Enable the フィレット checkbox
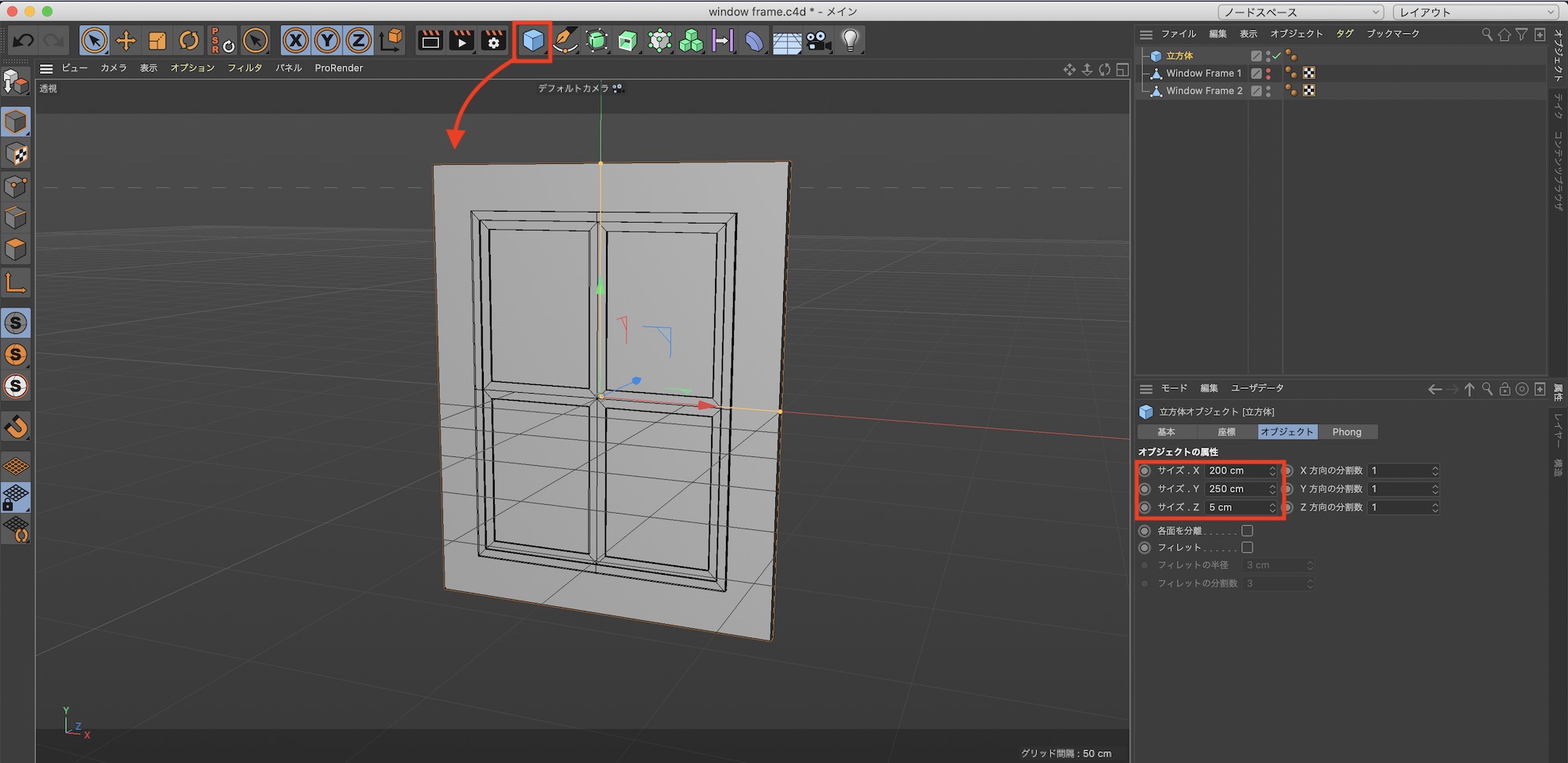1568x763 pixels. (x=1247, y=547)
